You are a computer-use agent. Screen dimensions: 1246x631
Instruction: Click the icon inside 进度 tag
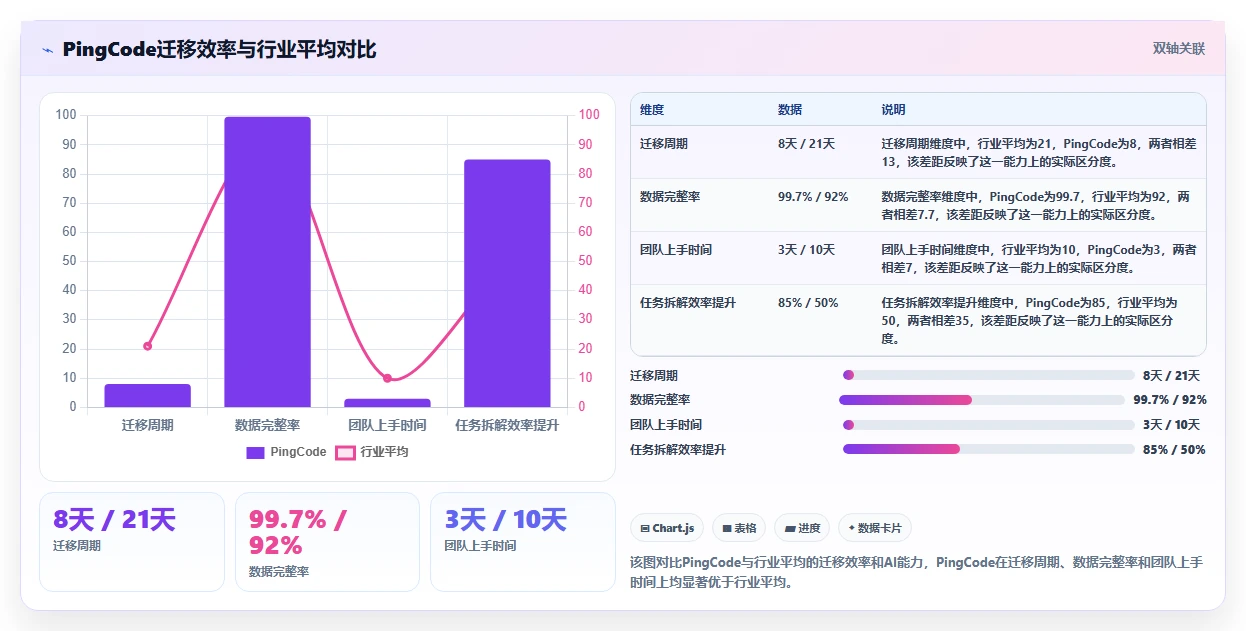tap(790, 528)
